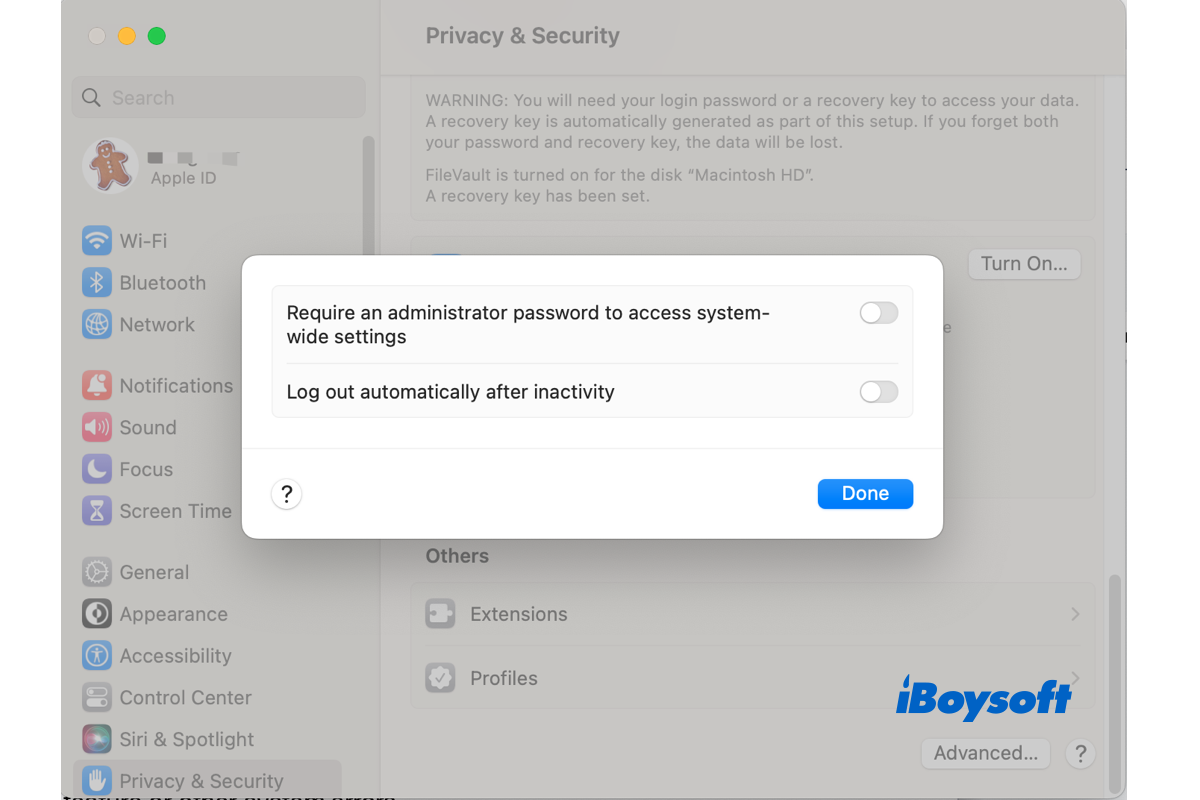Click the Bluetooth sidebar icon

pos(97,283)
